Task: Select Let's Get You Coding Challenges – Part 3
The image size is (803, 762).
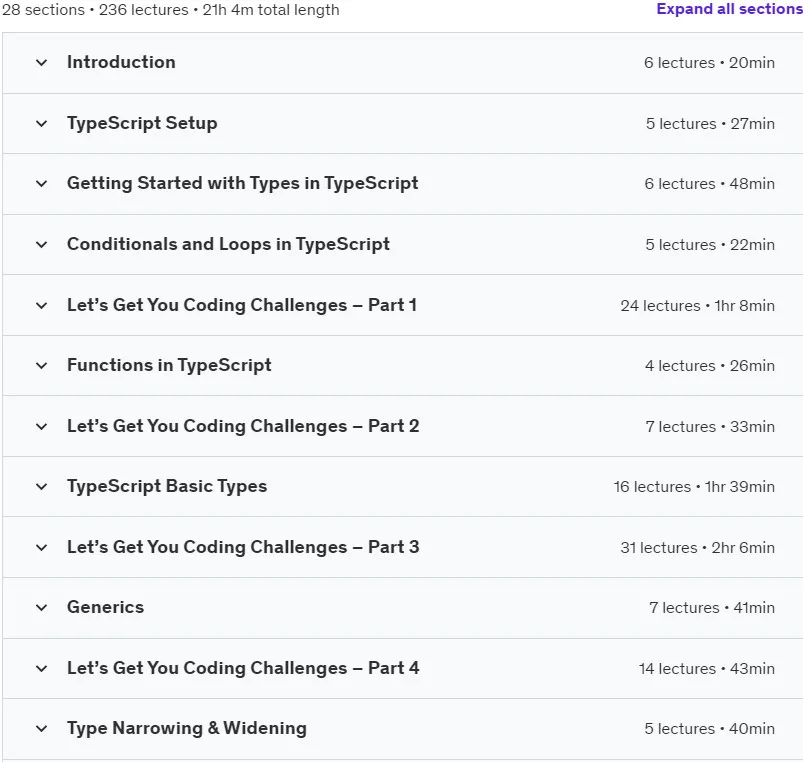Action: coord(243,547)
